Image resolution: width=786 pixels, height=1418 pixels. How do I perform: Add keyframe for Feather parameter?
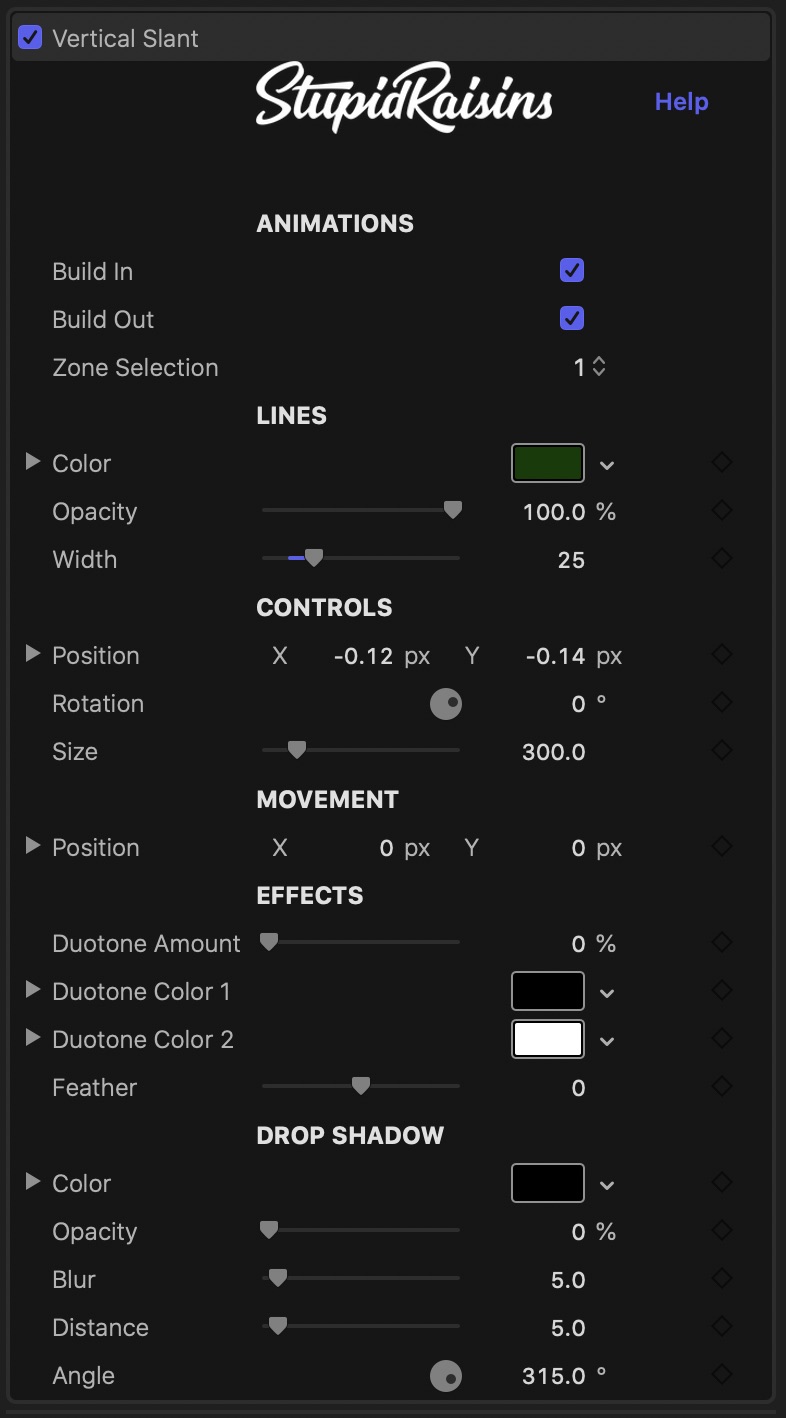tap(722, 1087)
